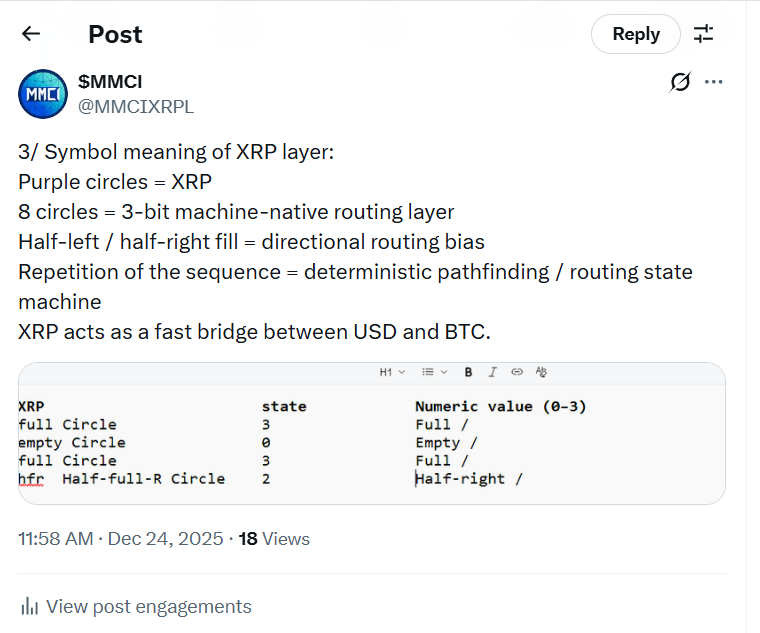The image size is (760, 633).
Task: Click the link chain icon in the image
Action: click(x=517, y=372)
